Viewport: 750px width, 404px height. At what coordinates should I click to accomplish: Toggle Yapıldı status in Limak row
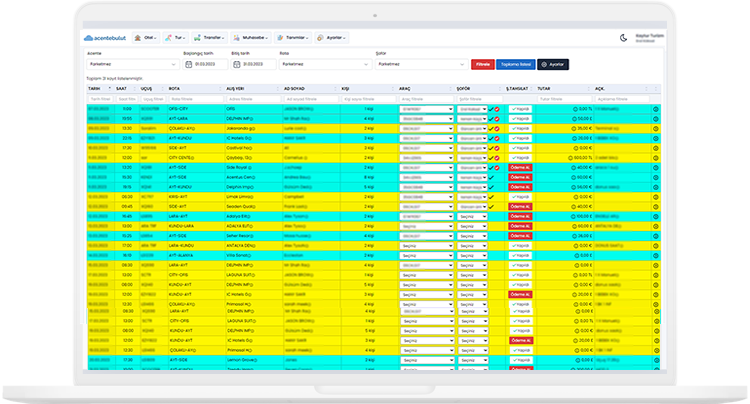pos(520,197)
